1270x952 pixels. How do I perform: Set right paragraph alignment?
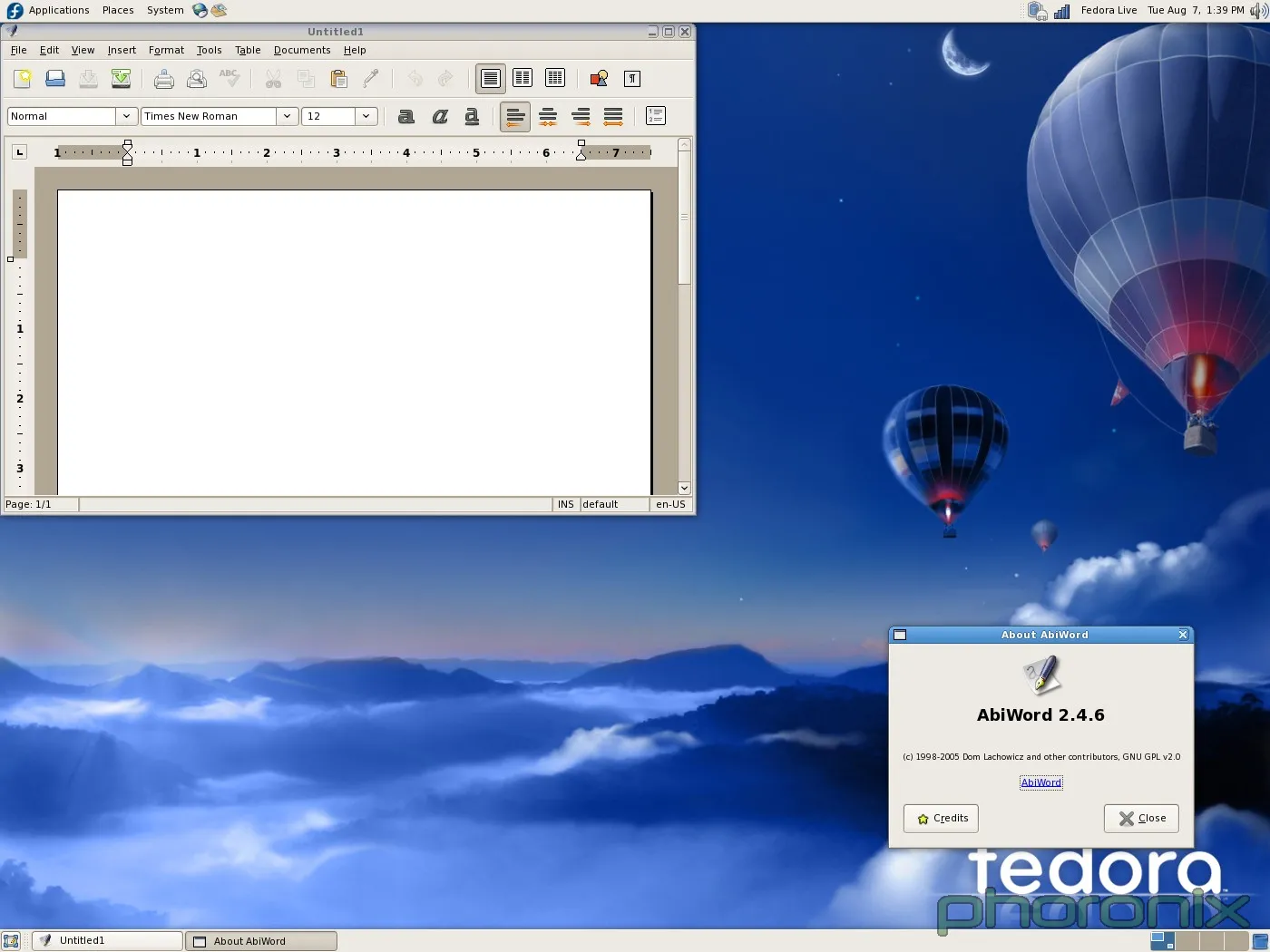point(581,116)
